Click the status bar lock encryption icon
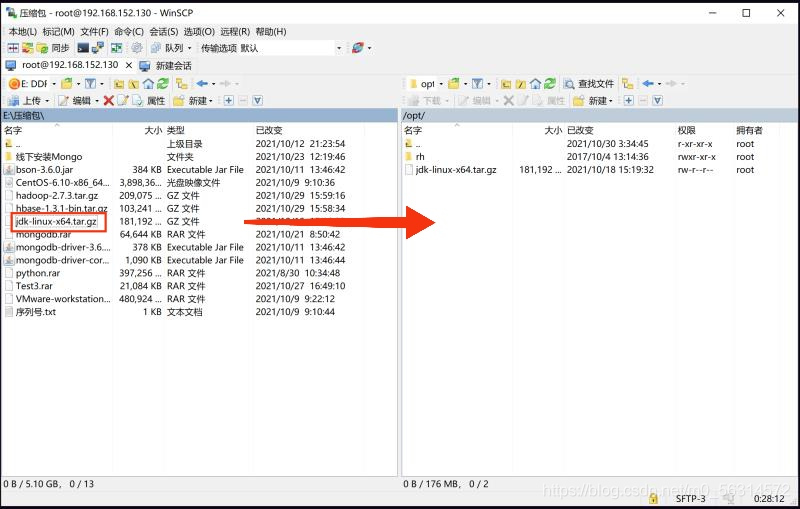The image size is (800, 509). (x=653, y=498)
